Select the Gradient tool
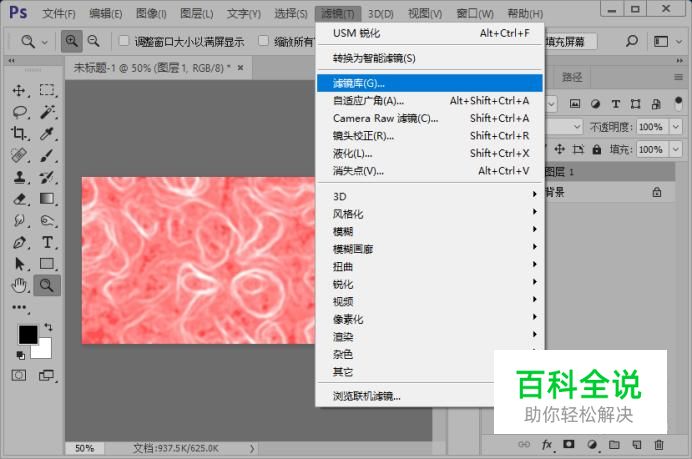Image resolution: width=692 pixels, height=459 pixels. tap(47, 199)
